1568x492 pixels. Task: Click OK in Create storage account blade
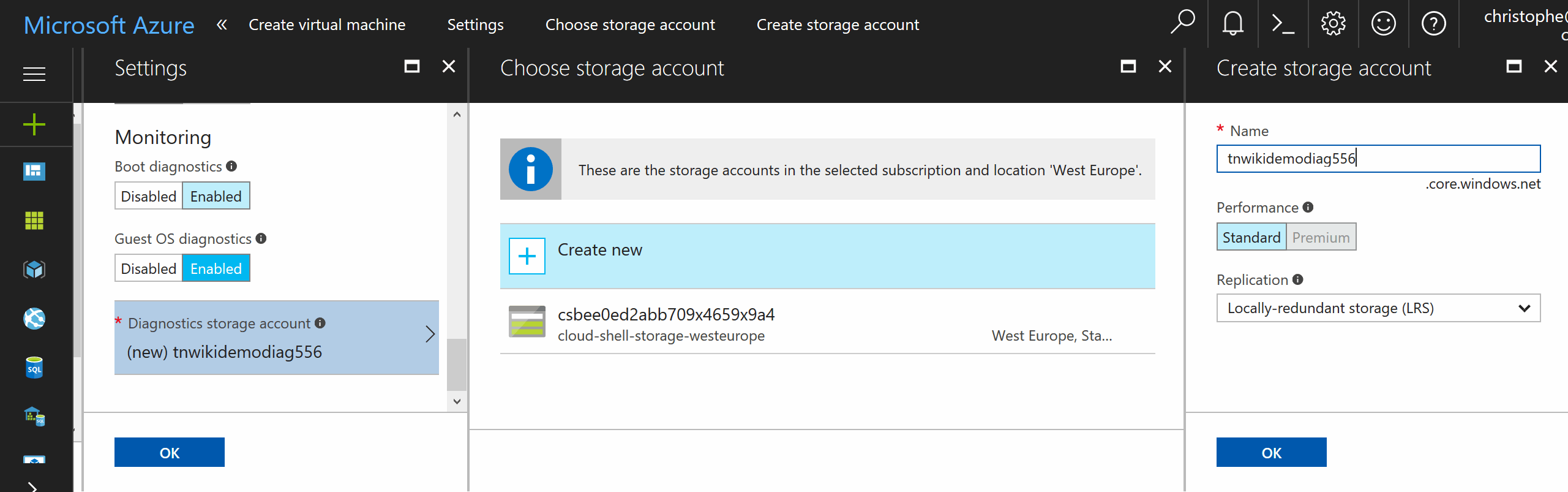1272,452
